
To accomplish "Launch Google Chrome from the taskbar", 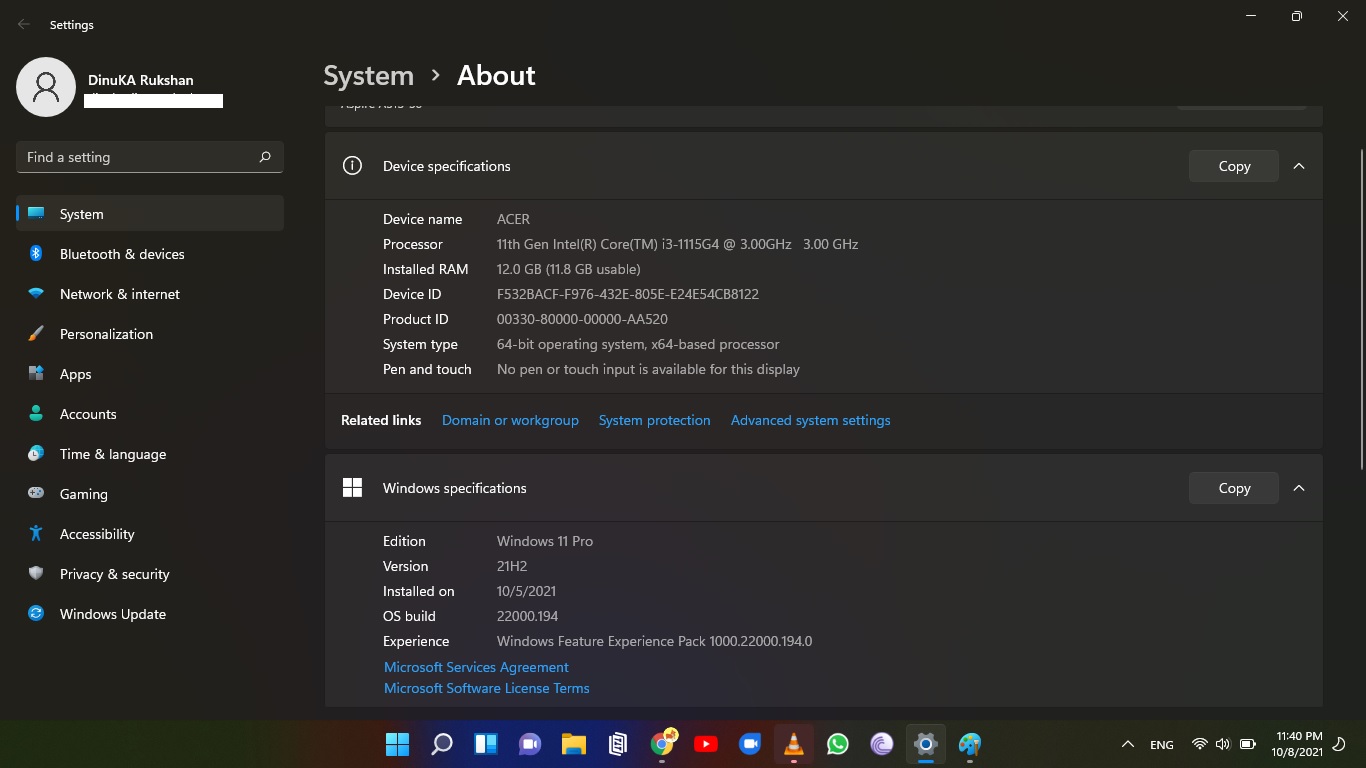I will coord(662,744).
